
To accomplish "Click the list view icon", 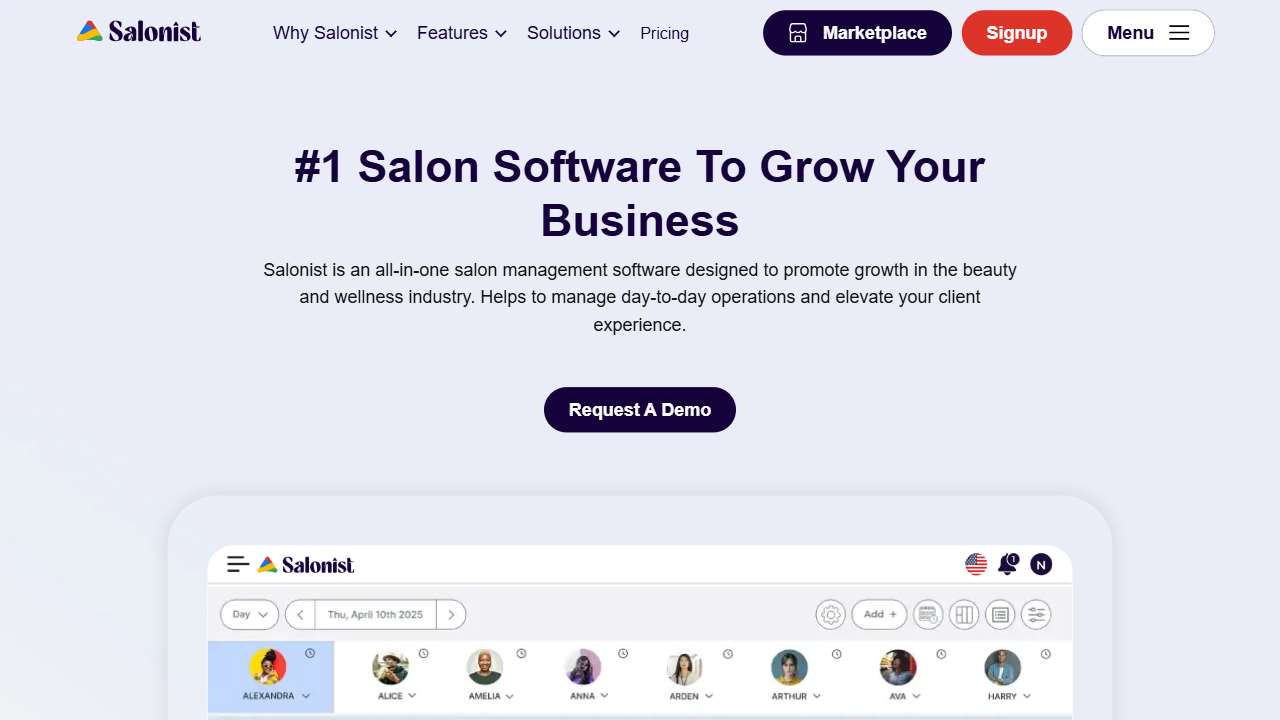I will pyautogui.click(x=1000, y=615).
